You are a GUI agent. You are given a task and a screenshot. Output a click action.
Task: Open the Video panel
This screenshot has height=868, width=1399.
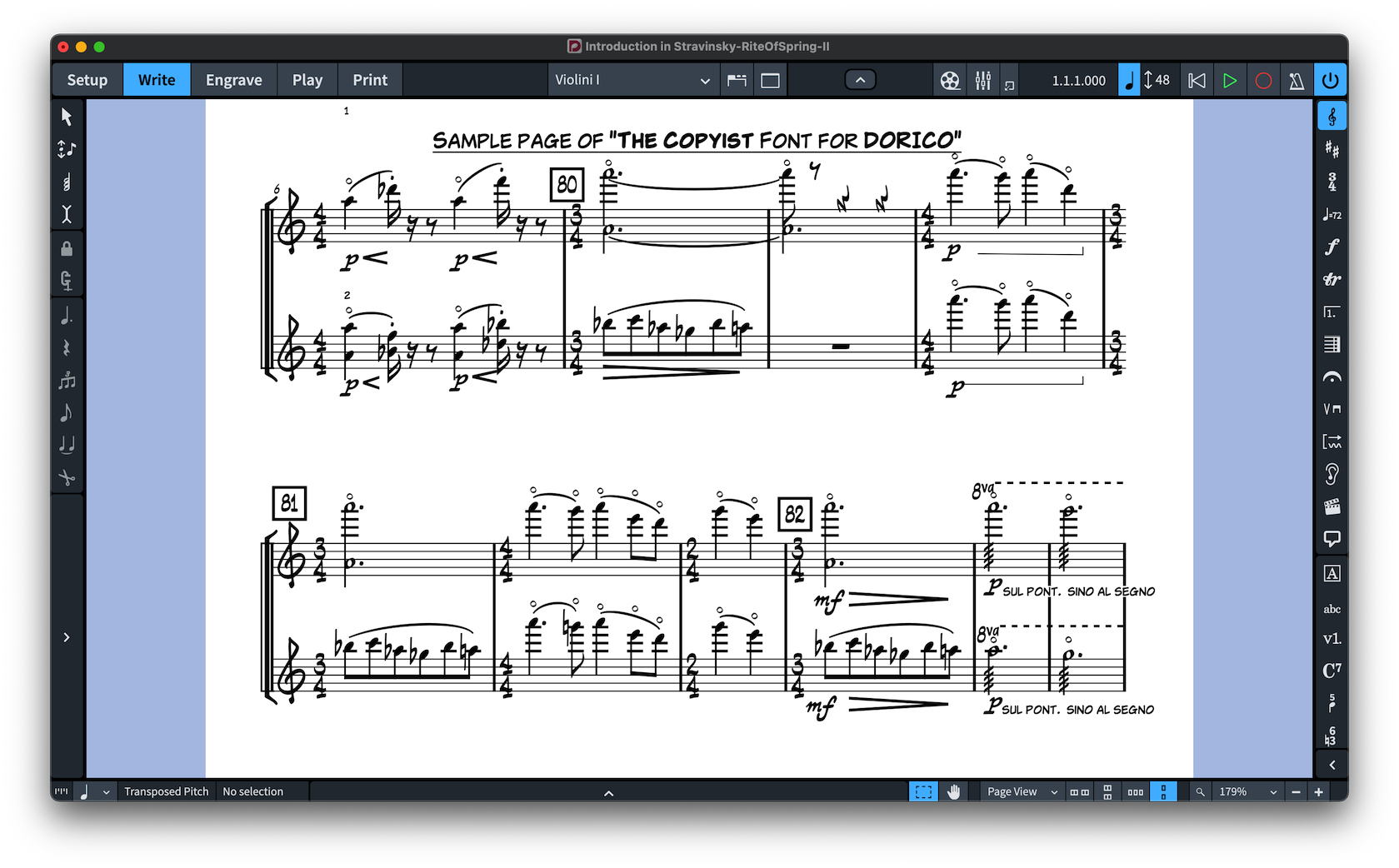(1332, 506)
